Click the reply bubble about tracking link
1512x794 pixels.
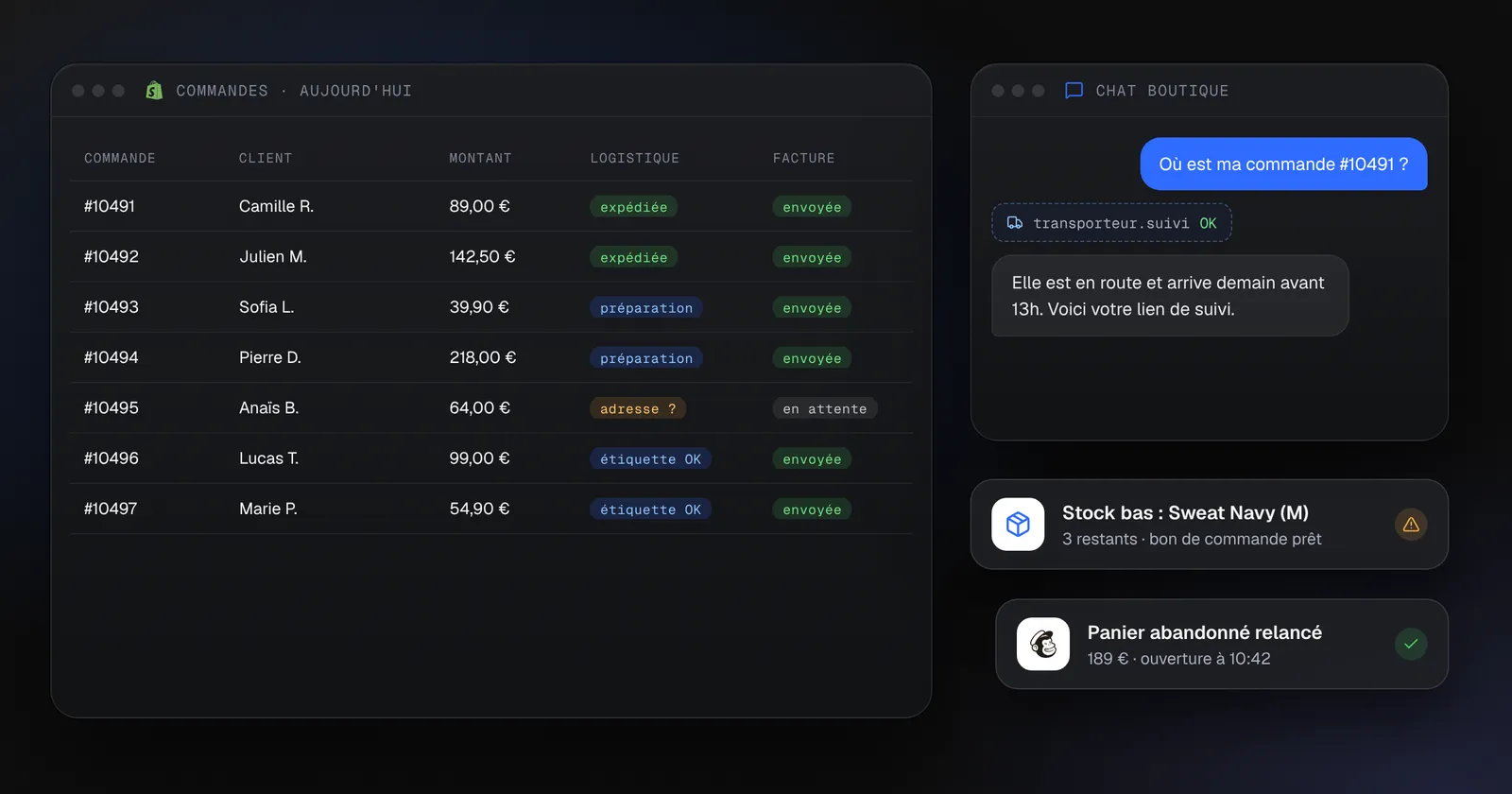(1170, 296)
